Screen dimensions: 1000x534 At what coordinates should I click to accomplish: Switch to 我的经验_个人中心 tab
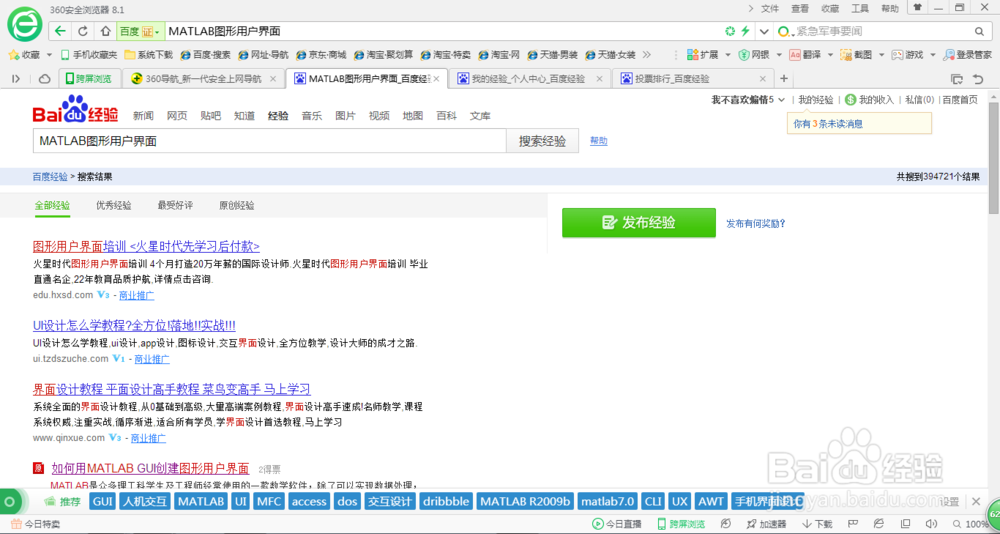529,79
